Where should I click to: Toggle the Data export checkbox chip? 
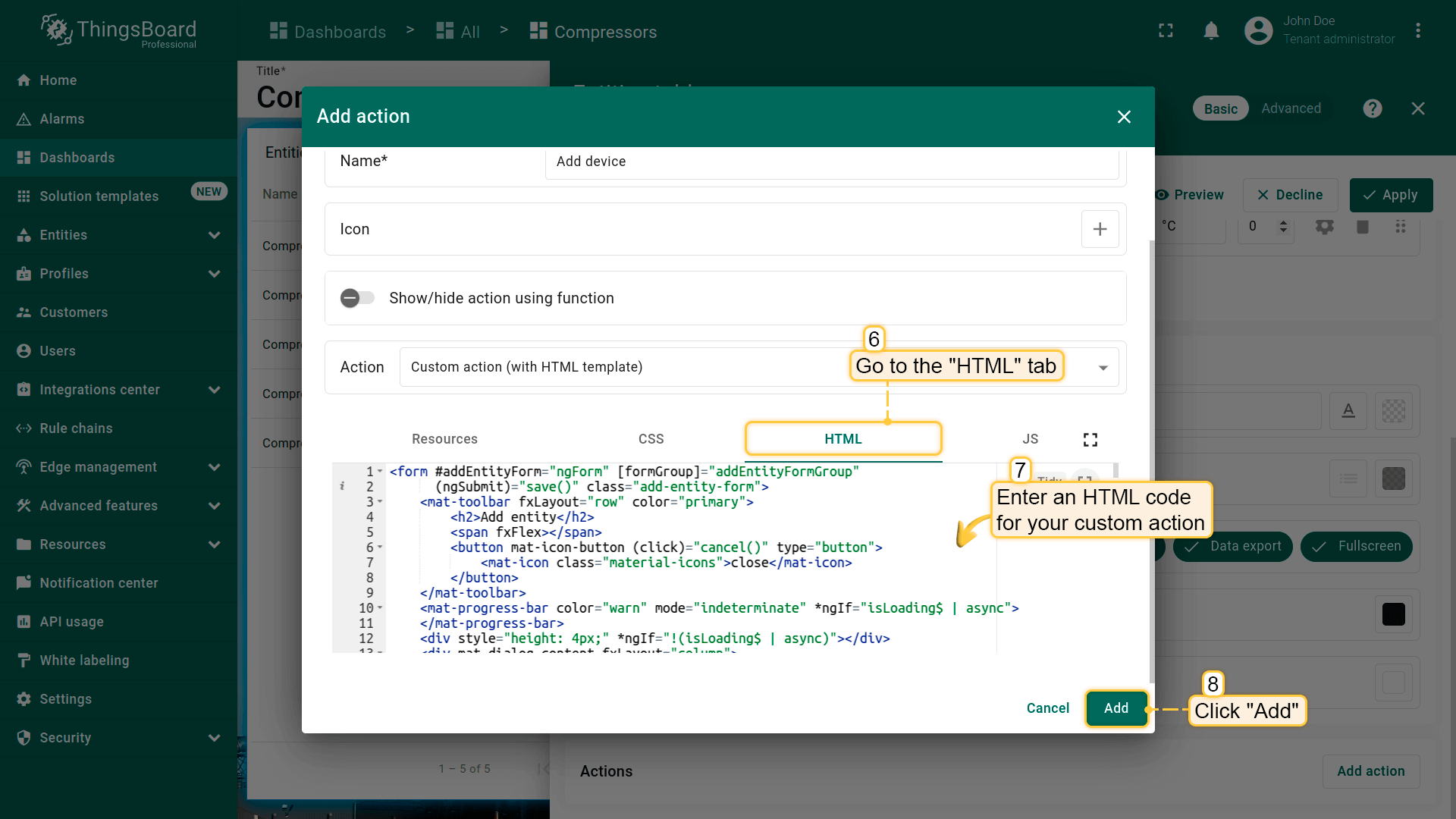coord(1233,547)
